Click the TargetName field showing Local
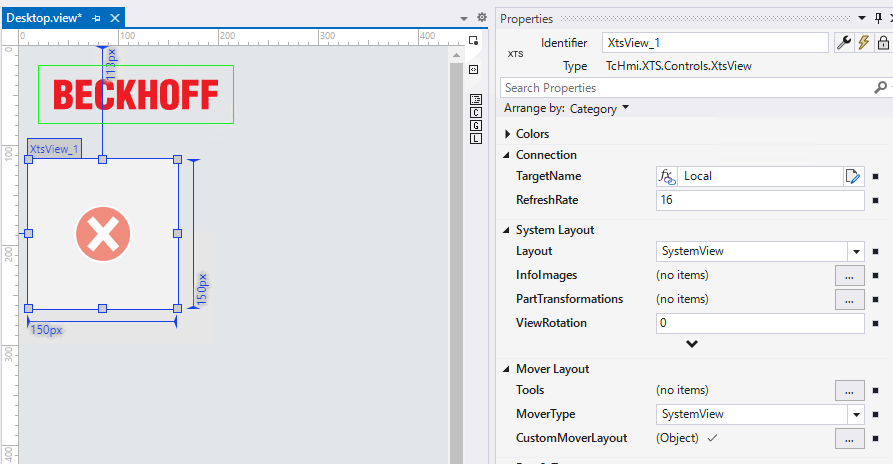 760,176
